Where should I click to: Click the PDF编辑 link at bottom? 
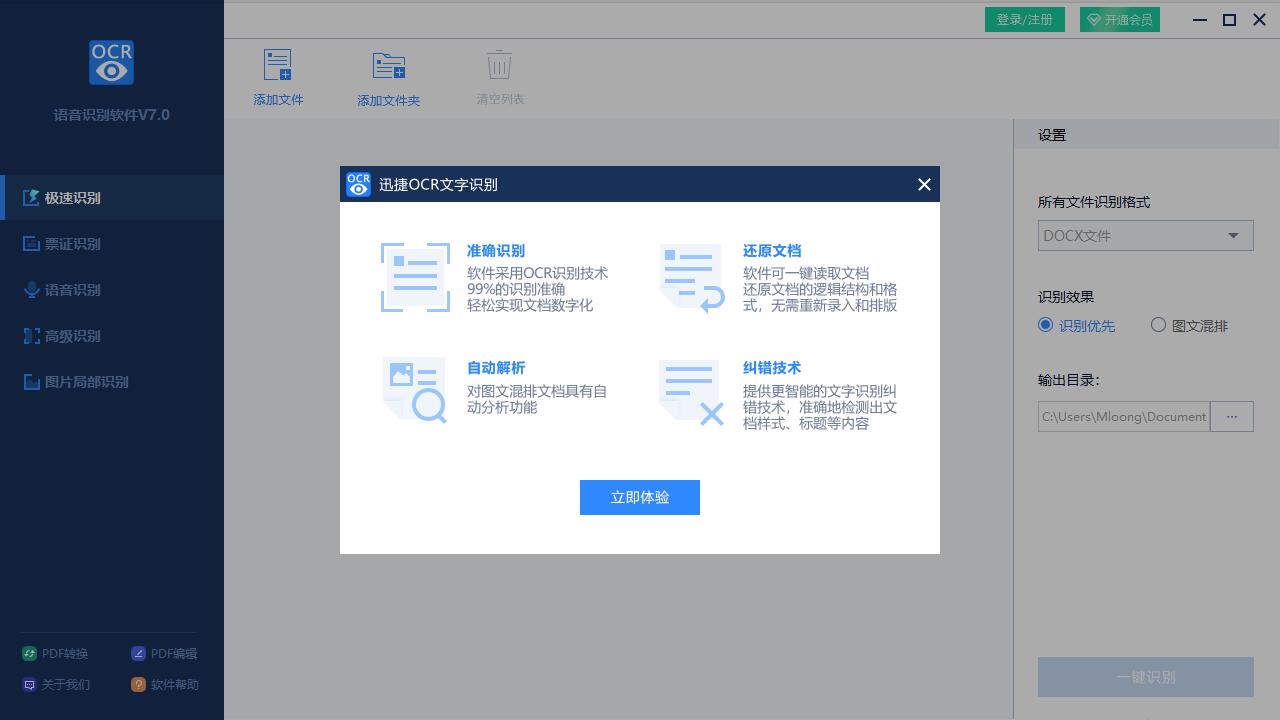(x=164, y=654)
